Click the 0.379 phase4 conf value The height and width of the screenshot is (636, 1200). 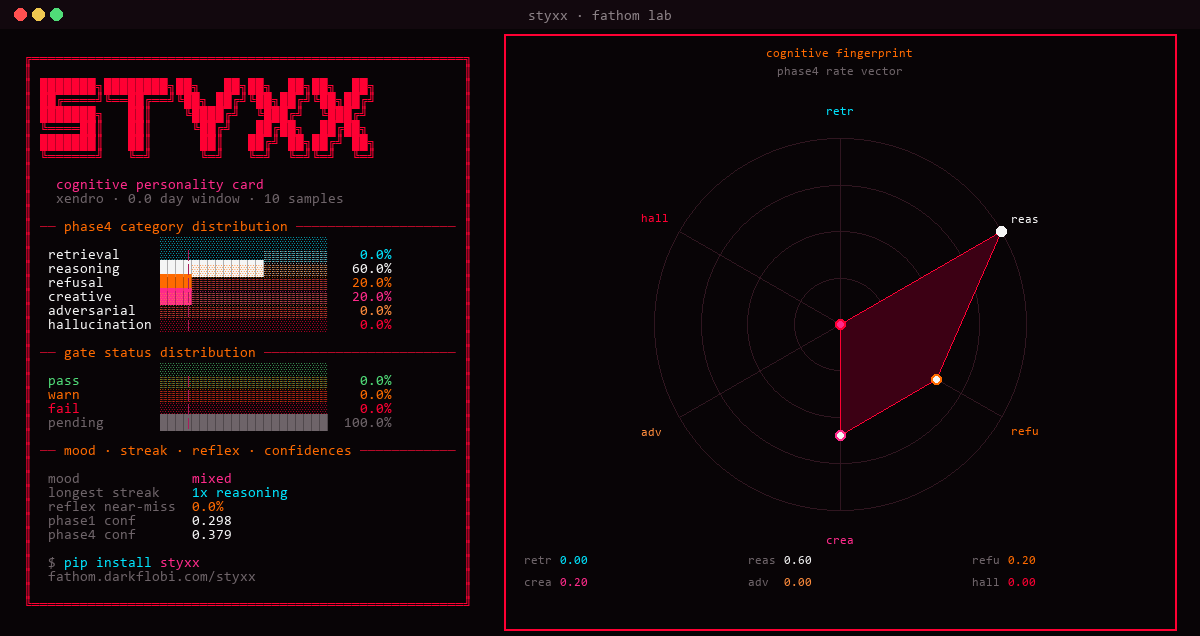tap(212, 535)
